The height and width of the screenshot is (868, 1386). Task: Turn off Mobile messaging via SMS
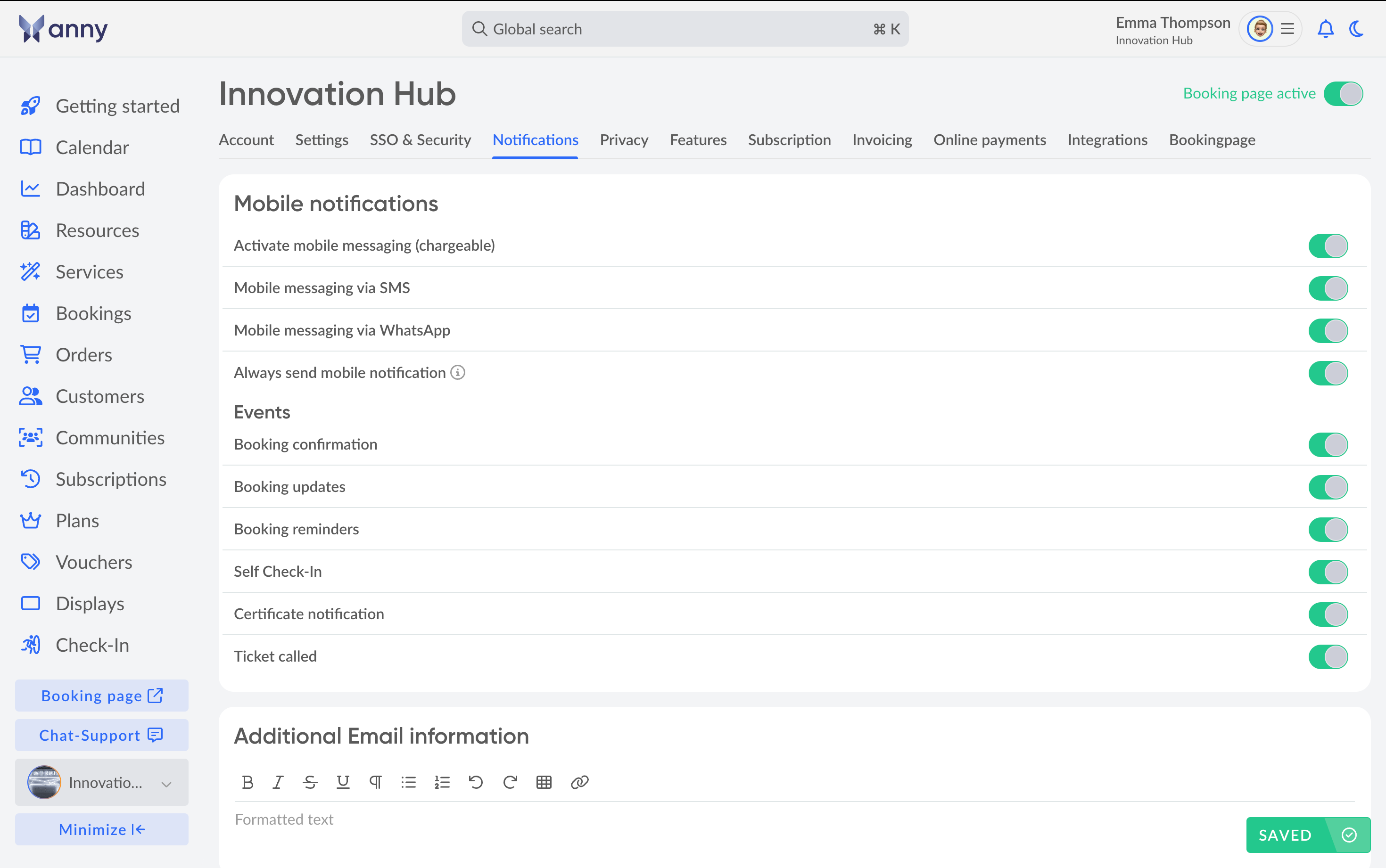pos(1328,288)
